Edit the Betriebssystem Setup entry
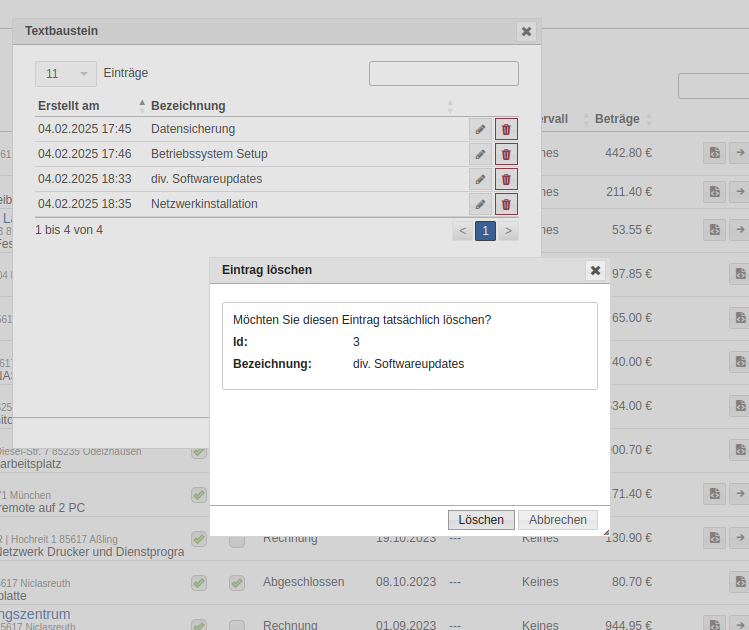Image resolution: width=749 pixels, height=630 pixels. [x=481, y=154]
